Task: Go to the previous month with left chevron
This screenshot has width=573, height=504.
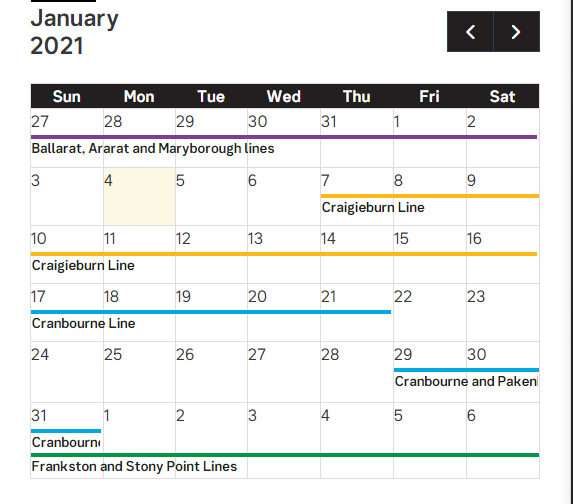Action: pos(470,32)
